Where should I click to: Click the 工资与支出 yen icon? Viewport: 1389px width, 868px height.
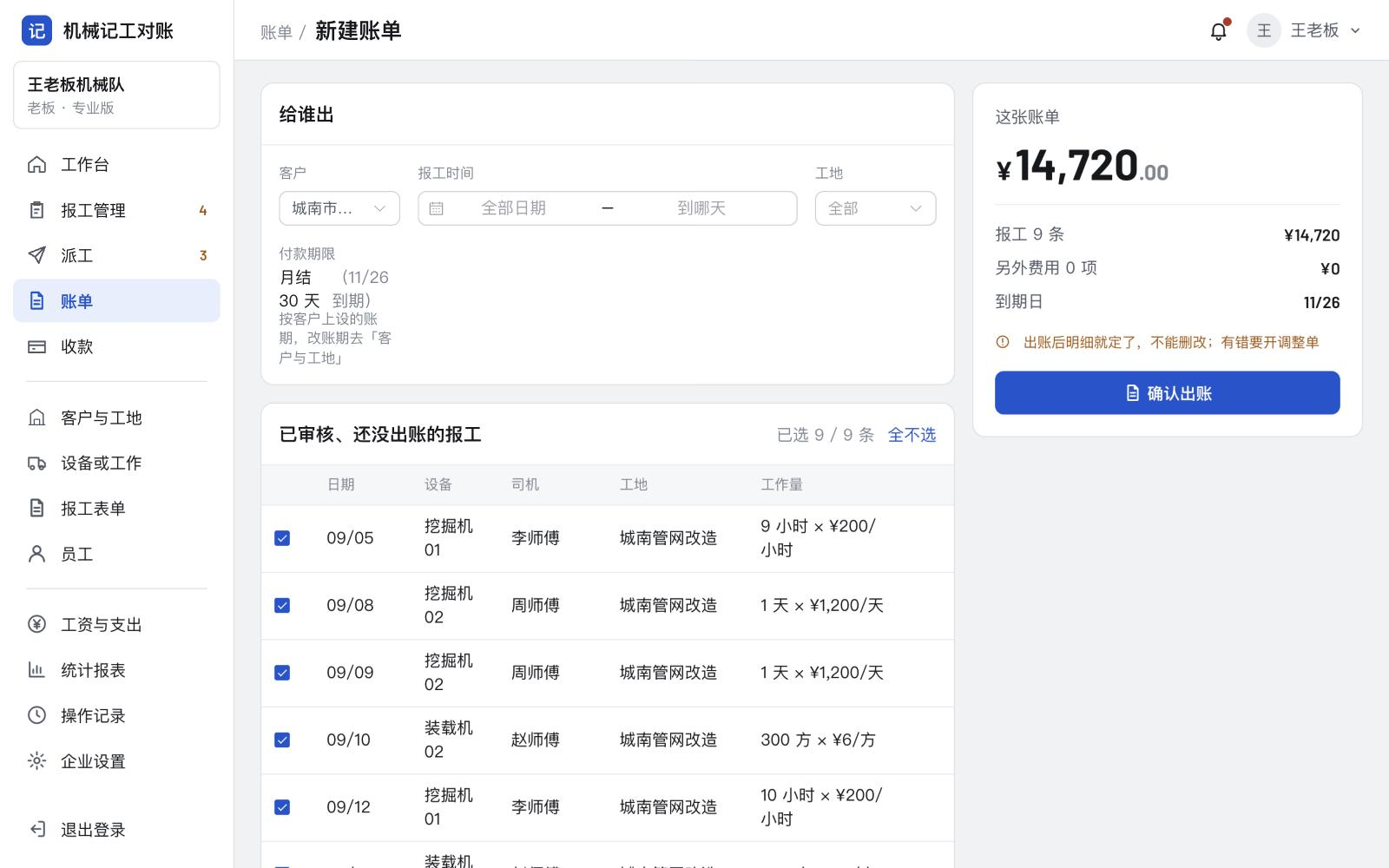(x=36, y=624)
